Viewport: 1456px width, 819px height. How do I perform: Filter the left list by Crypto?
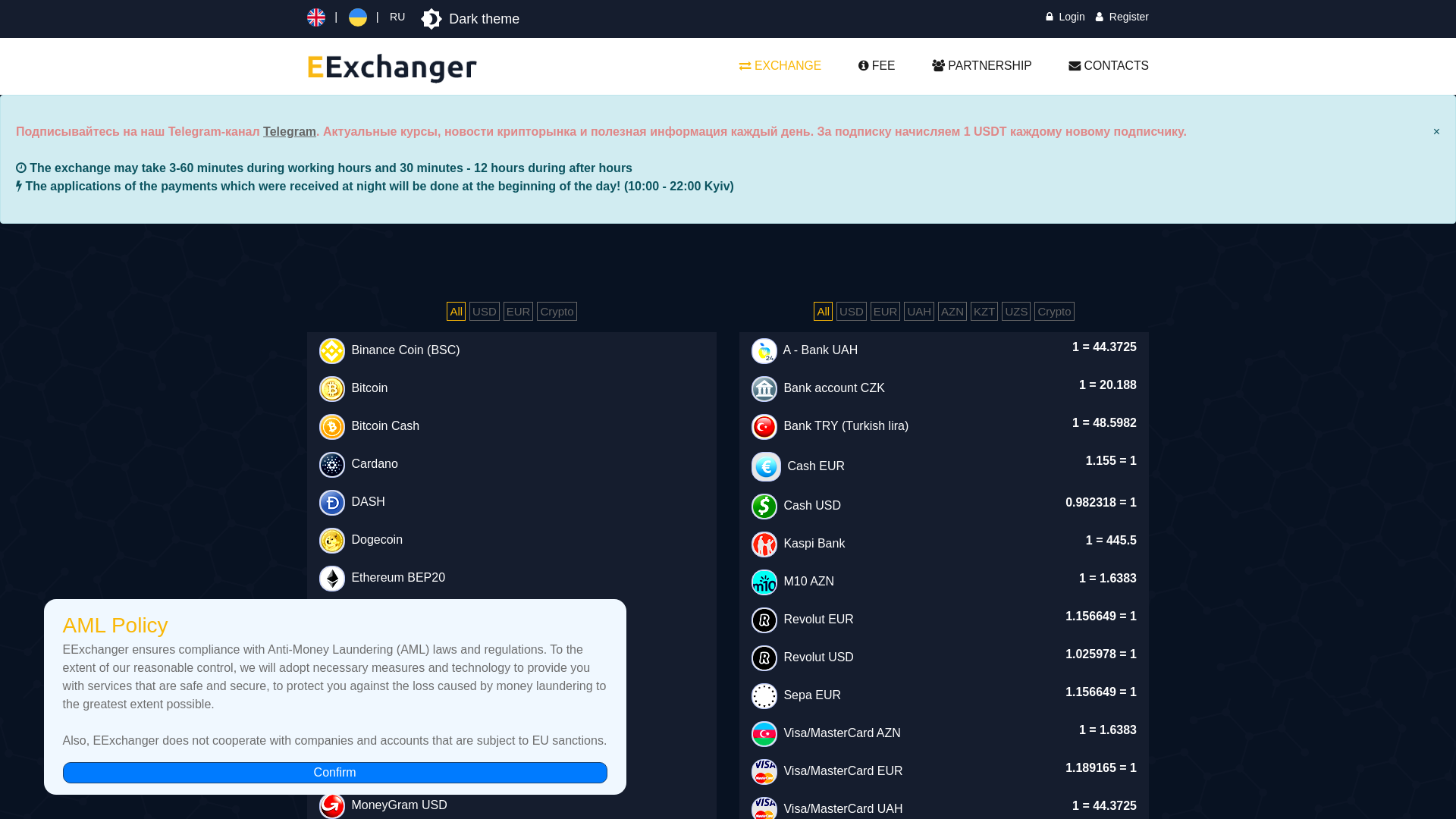coord(557,312)
